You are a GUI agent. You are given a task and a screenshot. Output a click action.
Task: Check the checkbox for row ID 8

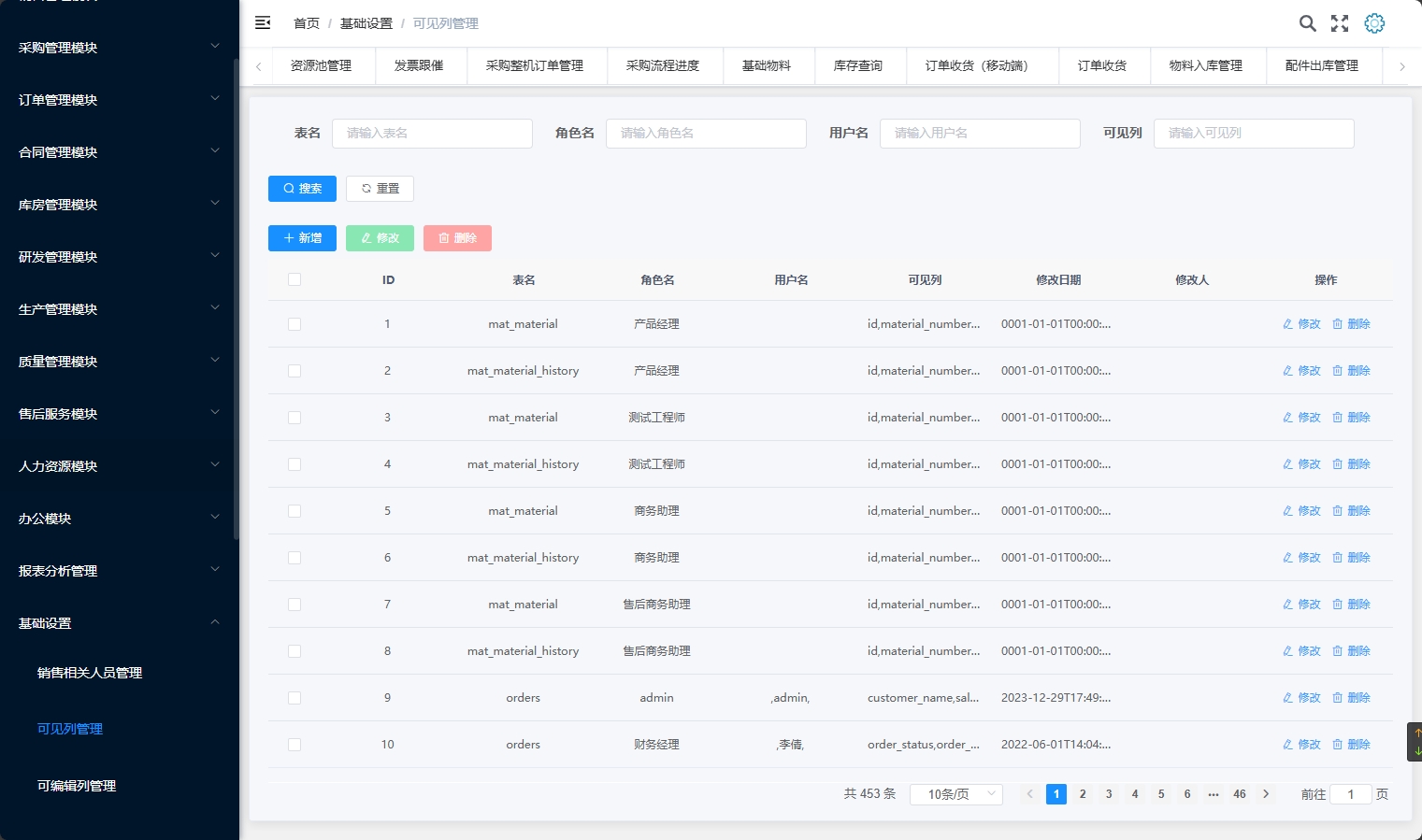294,651
